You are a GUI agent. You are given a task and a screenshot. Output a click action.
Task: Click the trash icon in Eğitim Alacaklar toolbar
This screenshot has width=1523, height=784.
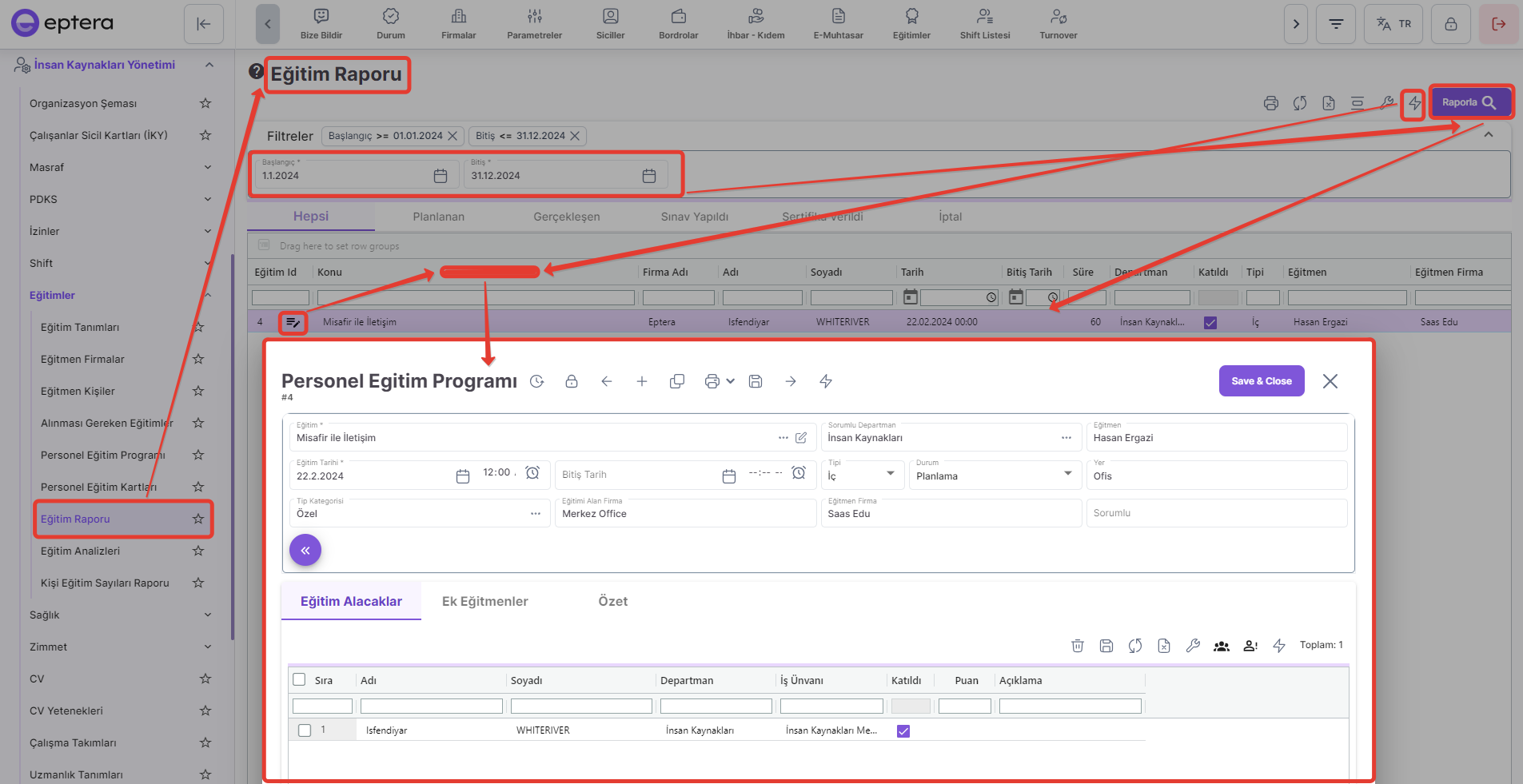tap(1077, 646)
